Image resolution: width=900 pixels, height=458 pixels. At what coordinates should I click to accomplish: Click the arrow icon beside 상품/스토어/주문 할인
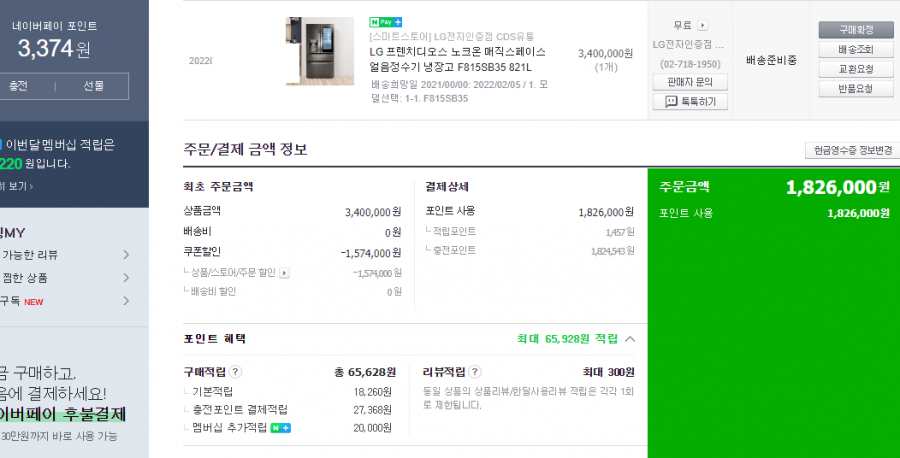coord(284,273)
